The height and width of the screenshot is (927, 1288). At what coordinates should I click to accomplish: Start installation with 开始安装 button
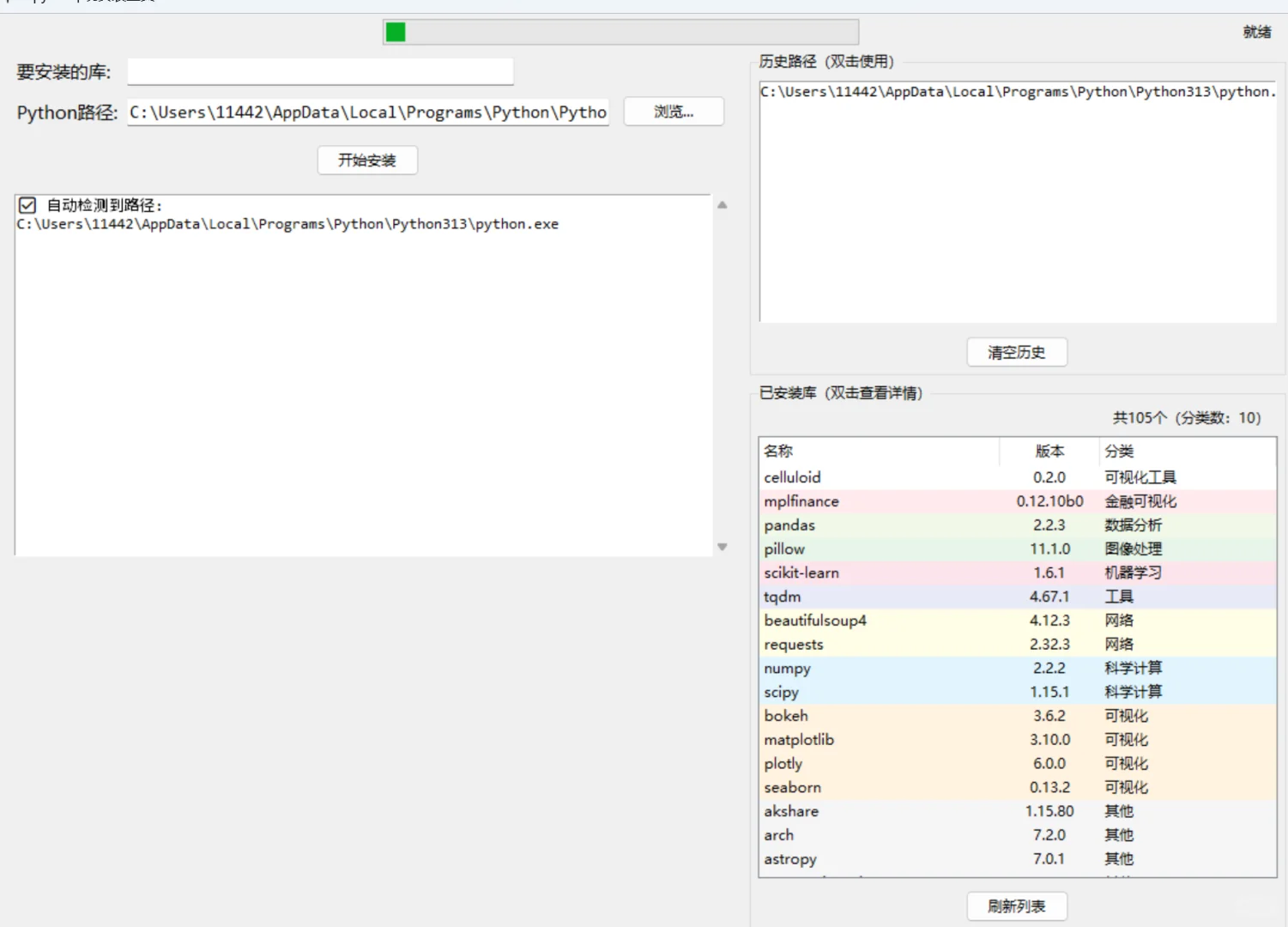click(x=367, y=161)
